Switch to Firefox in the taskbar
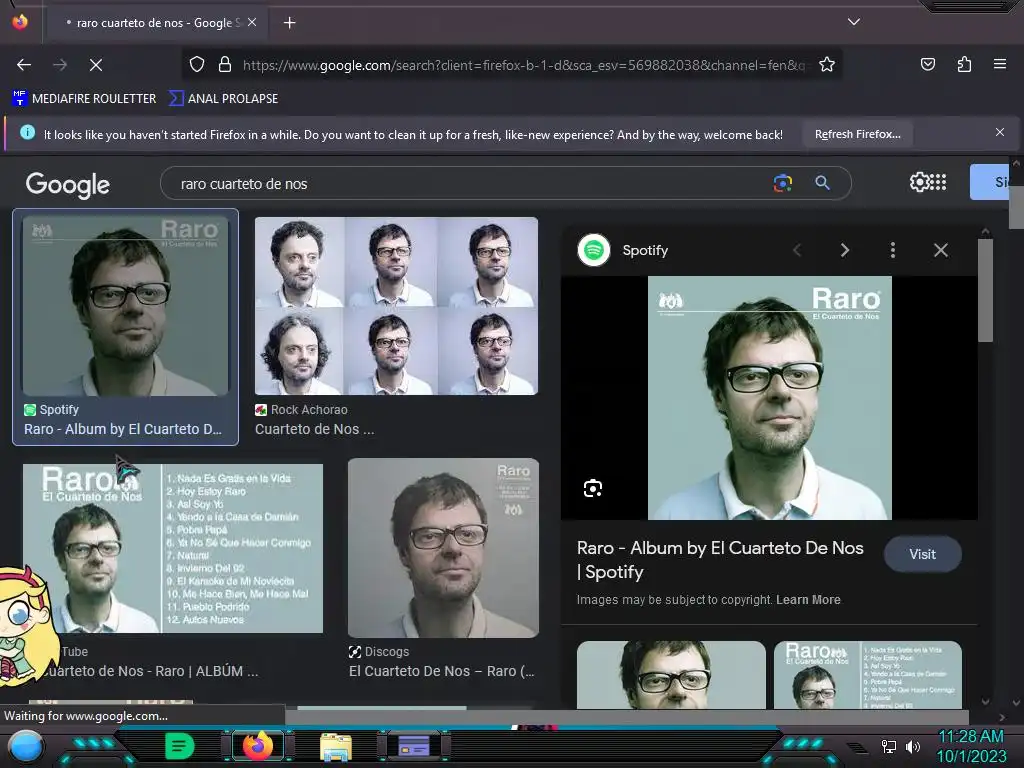Viewport: 1024px width, 768px height. [257, 746]
